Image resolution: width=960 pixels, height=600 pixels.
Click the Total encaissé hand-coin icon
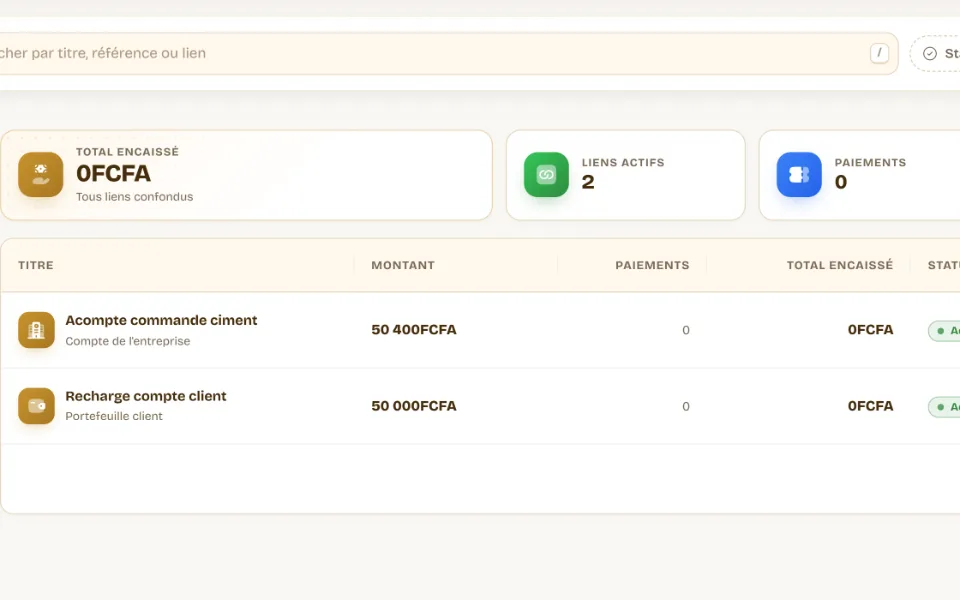click(40, 174)
